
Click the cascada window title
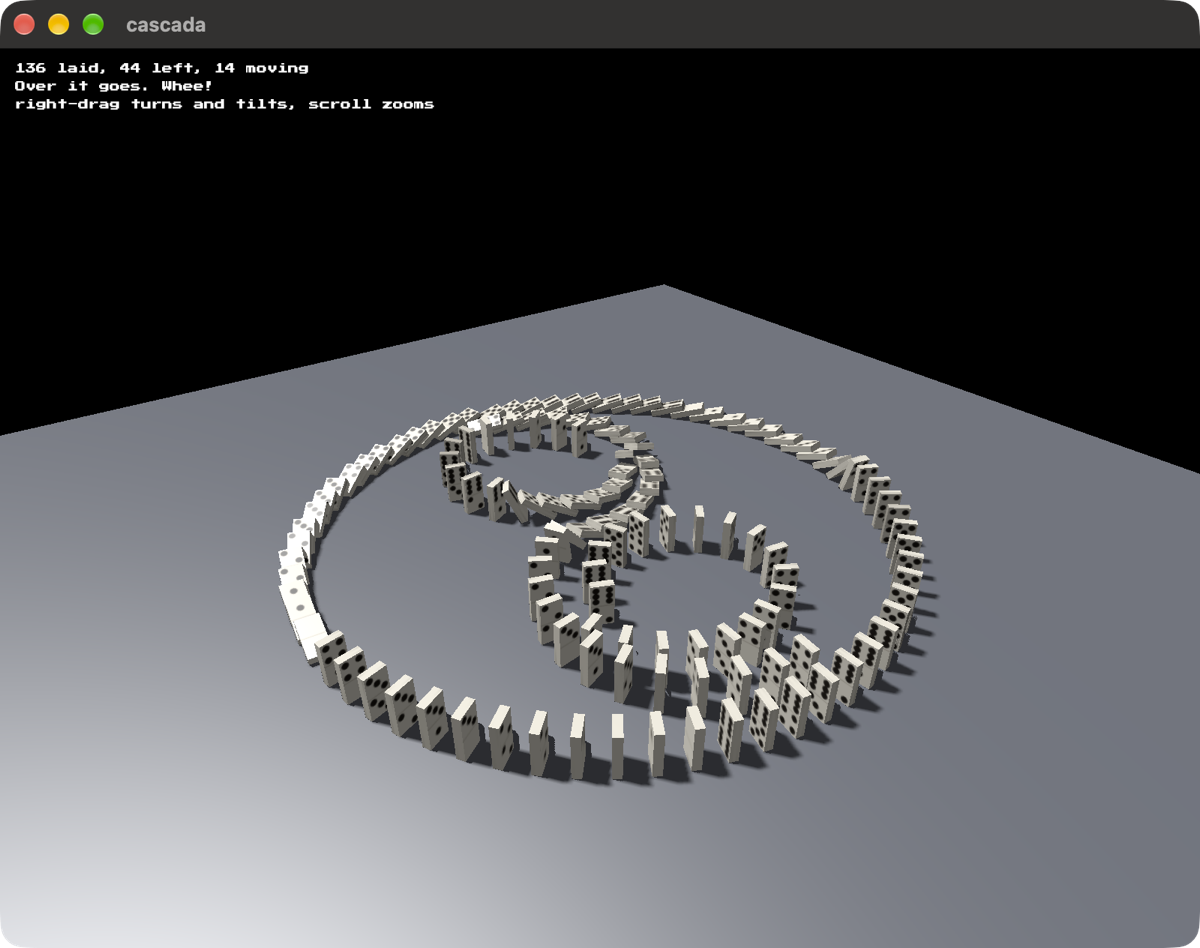click(x=166, y=25)
